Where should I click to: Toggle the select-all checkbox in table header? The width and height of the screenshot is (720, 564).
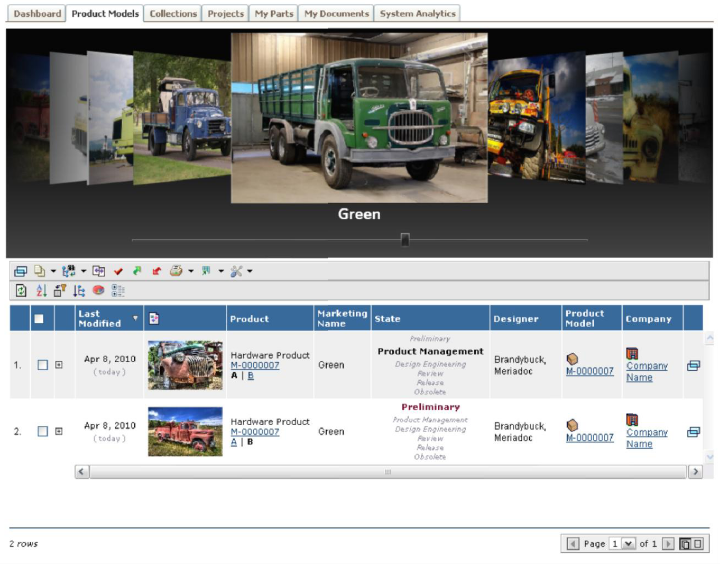(x=39, y=319)
